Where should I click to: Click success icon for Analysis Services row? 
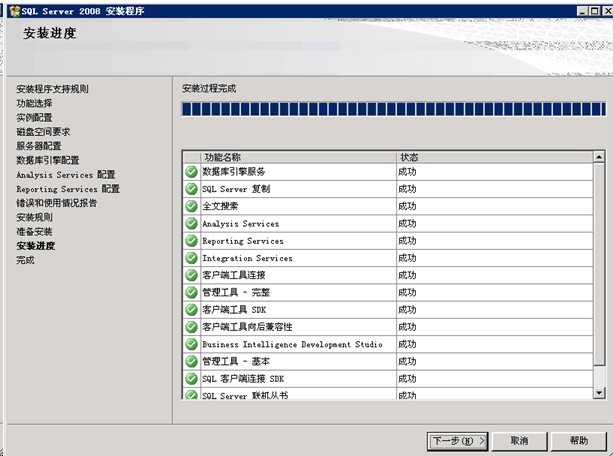pos(191,223)
